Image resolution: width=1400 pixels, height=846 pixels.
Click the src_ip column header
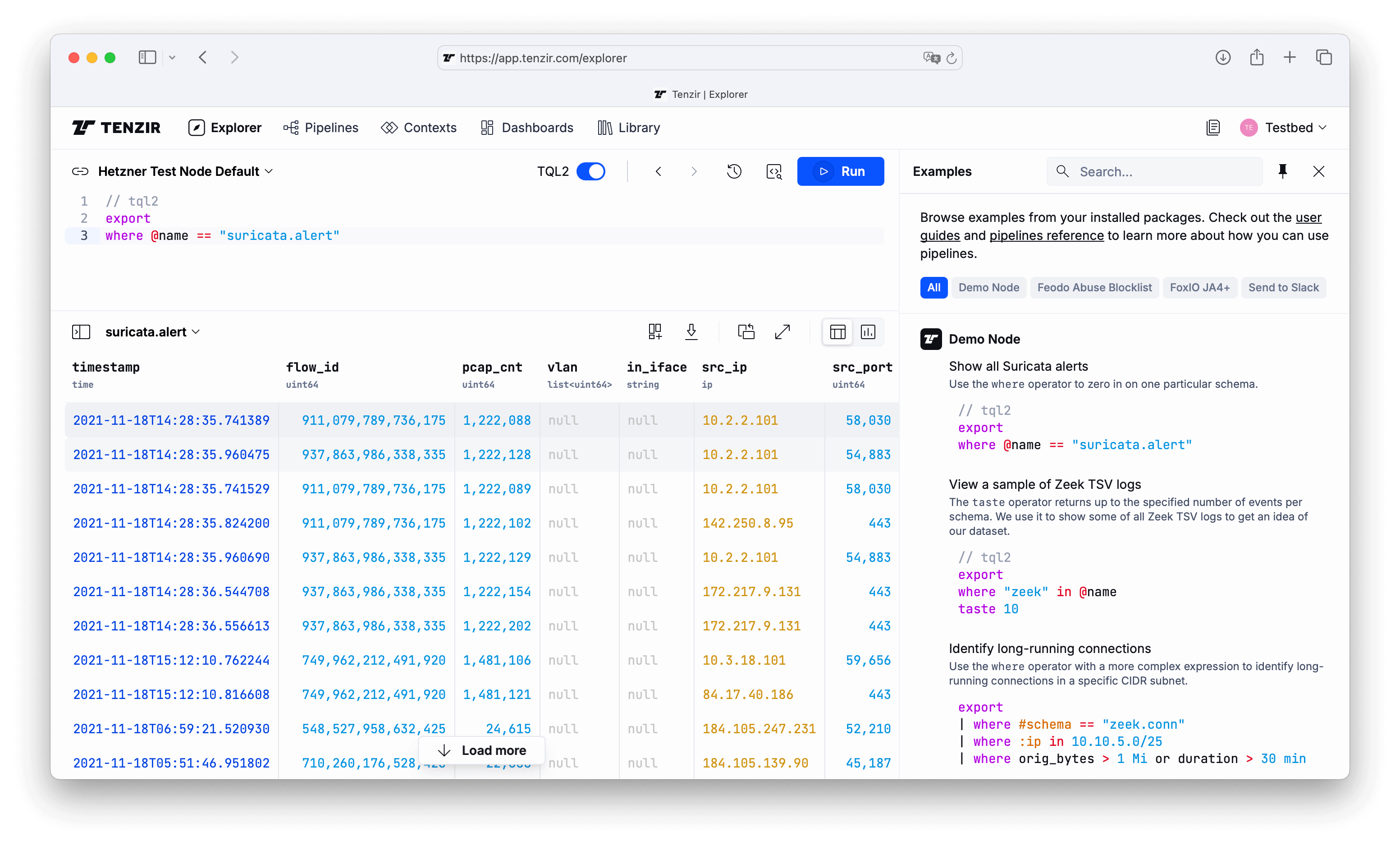click(724, 367)
